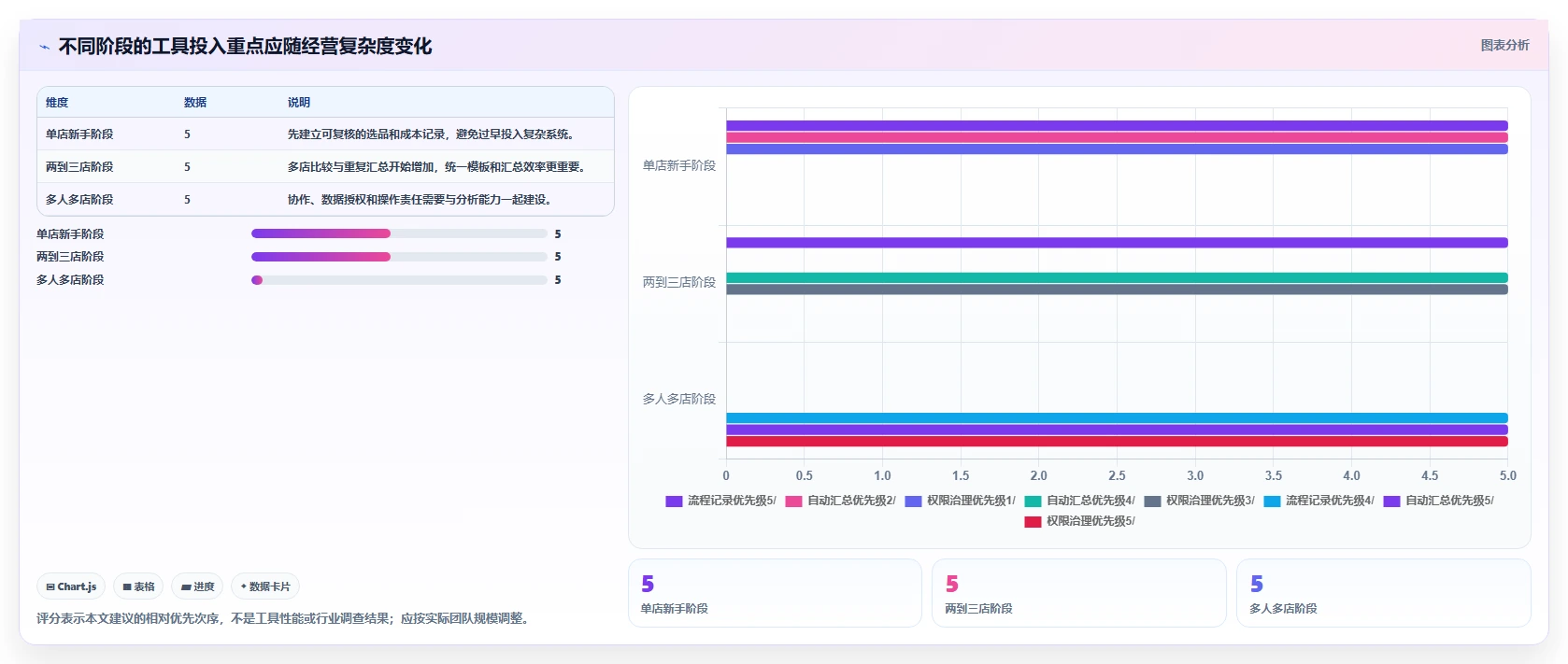Click the 单店新手阶段 data card
Screen dimensions: 1568x664
coord(775,593)
